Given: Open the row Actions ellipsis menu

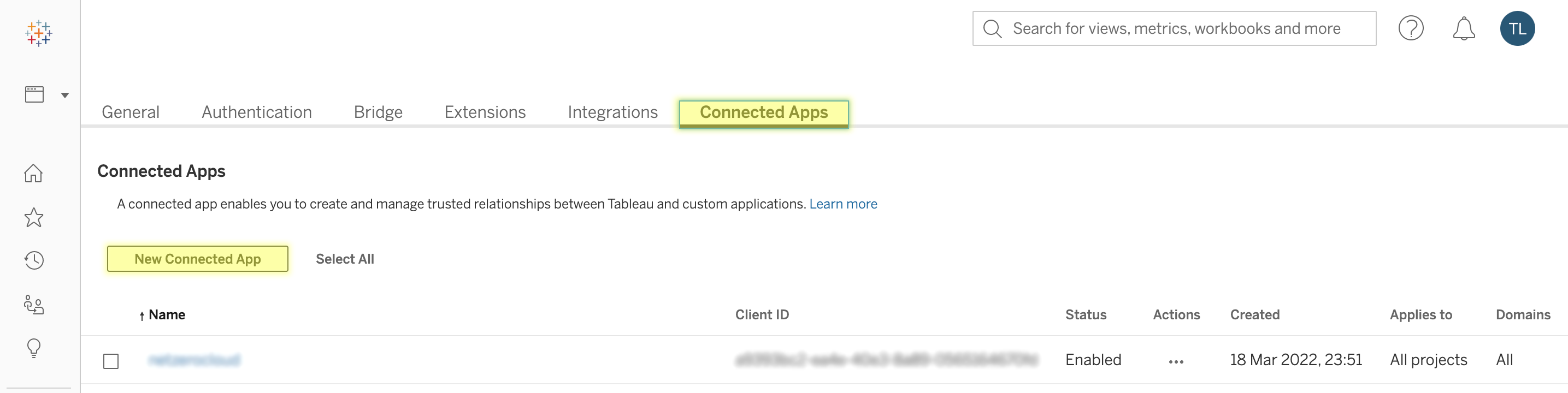Looking at the screenshot, I should coord(1175,361).
